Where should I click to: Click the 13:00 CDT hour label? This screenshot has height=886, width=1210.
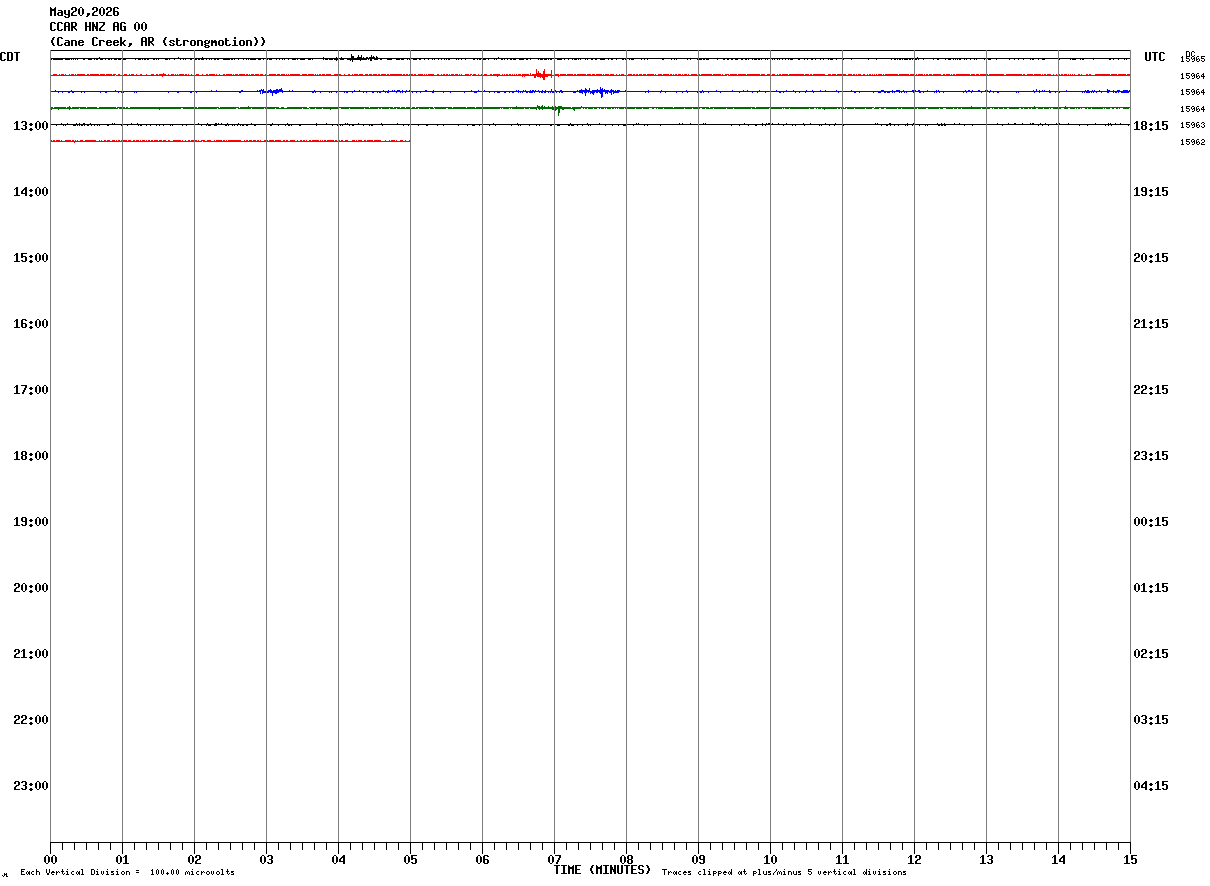tap(31, 125)
